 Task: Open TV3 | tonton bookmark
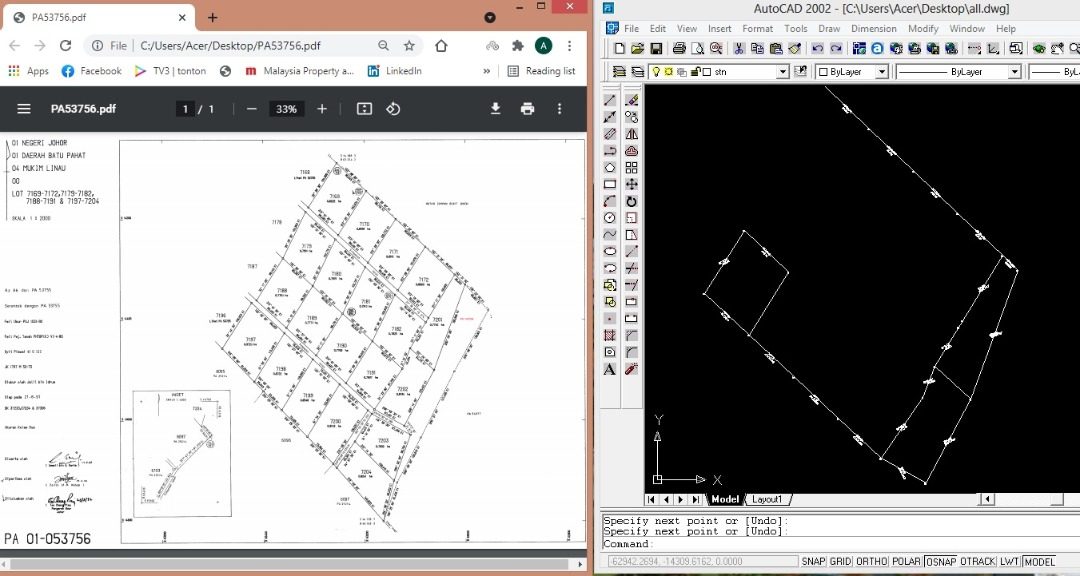point(170,71)
